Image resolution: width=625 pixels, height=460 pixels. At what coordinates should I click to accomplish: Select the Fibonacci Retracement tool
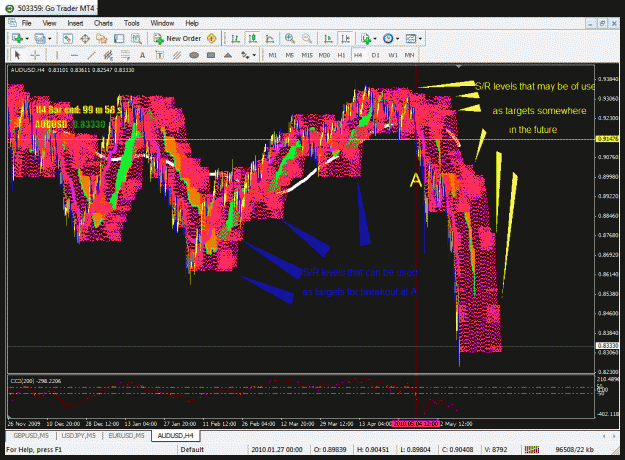(x=125, y=55)
